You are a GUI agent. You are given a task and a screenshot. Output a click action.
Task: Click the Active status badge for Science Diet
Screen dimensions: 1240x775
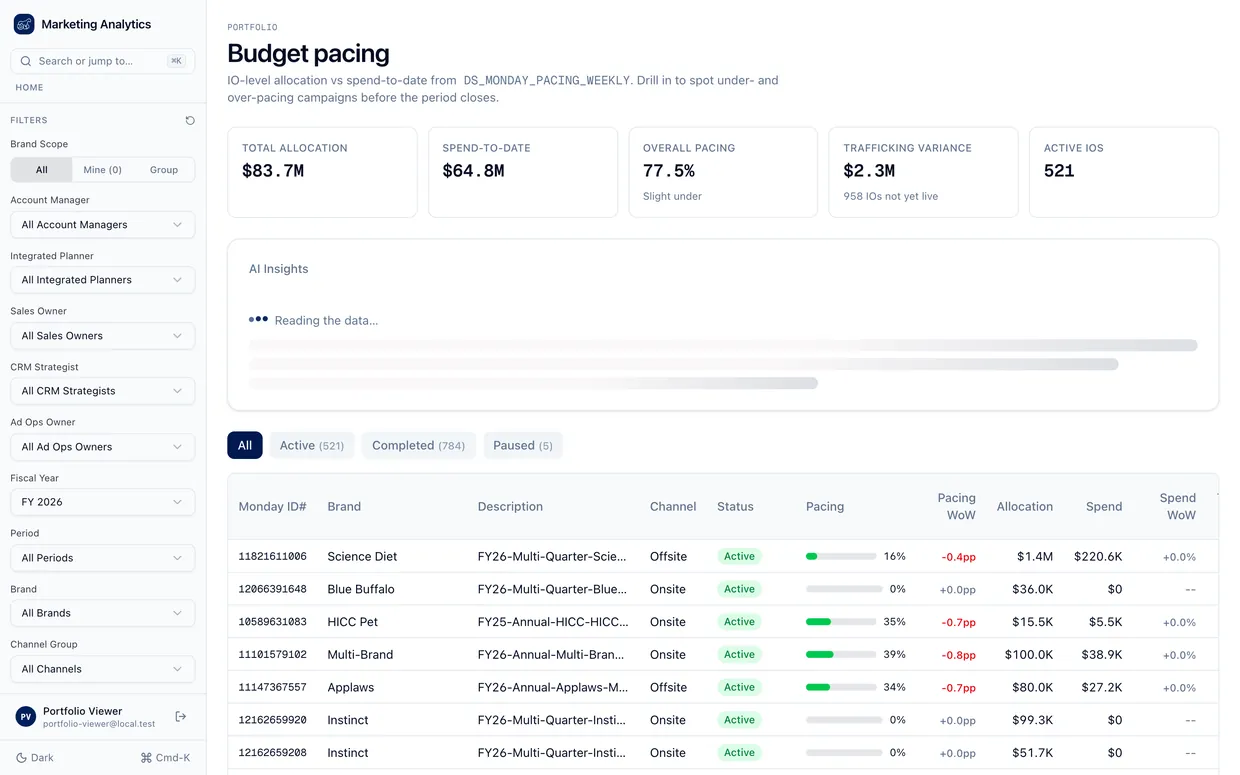pyautogui.click(x=739, y=556)
